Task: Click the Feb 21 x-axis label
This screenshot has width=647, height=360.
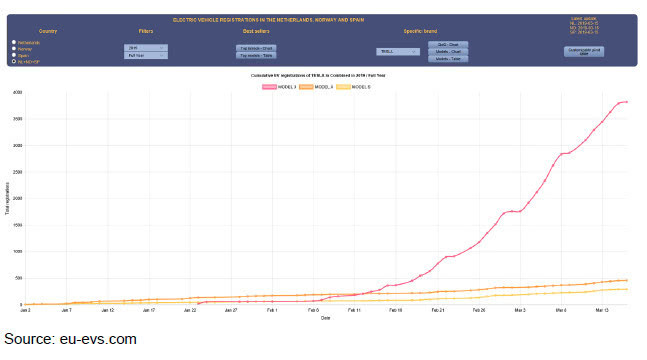Action: [438, 310]
